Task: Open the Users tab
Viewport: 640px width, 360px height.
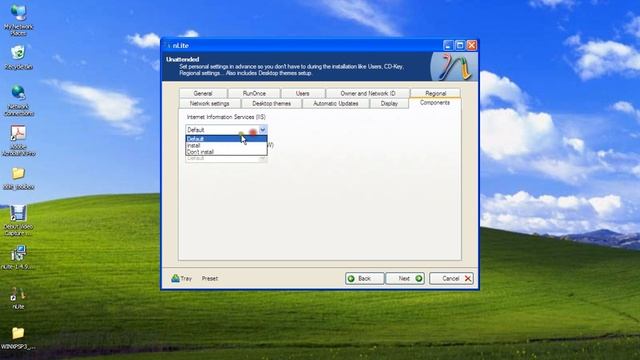Action: [302, 93]
